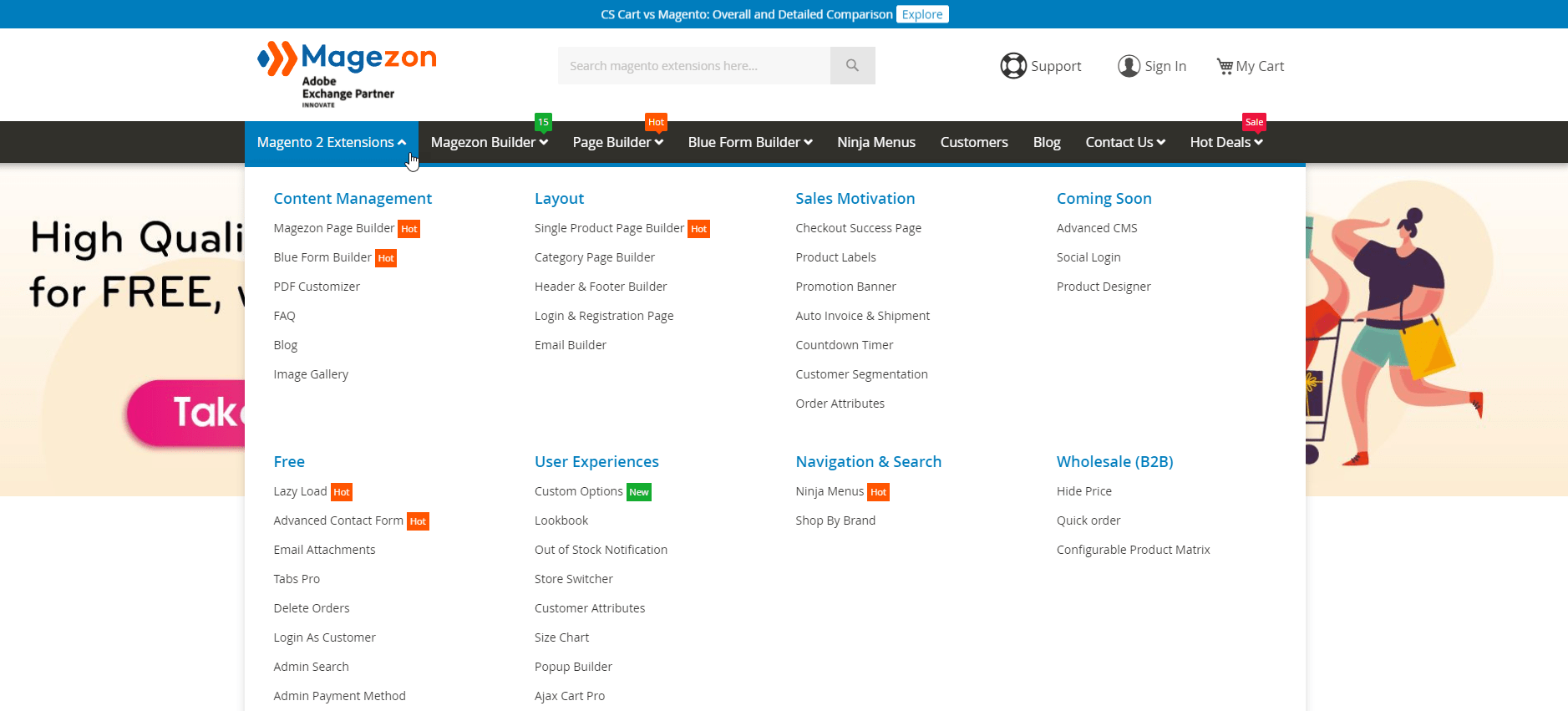The width and height of the screenshot is (1568, 711).
Task: Open Promotion Banner link
Action: (845, 287)
